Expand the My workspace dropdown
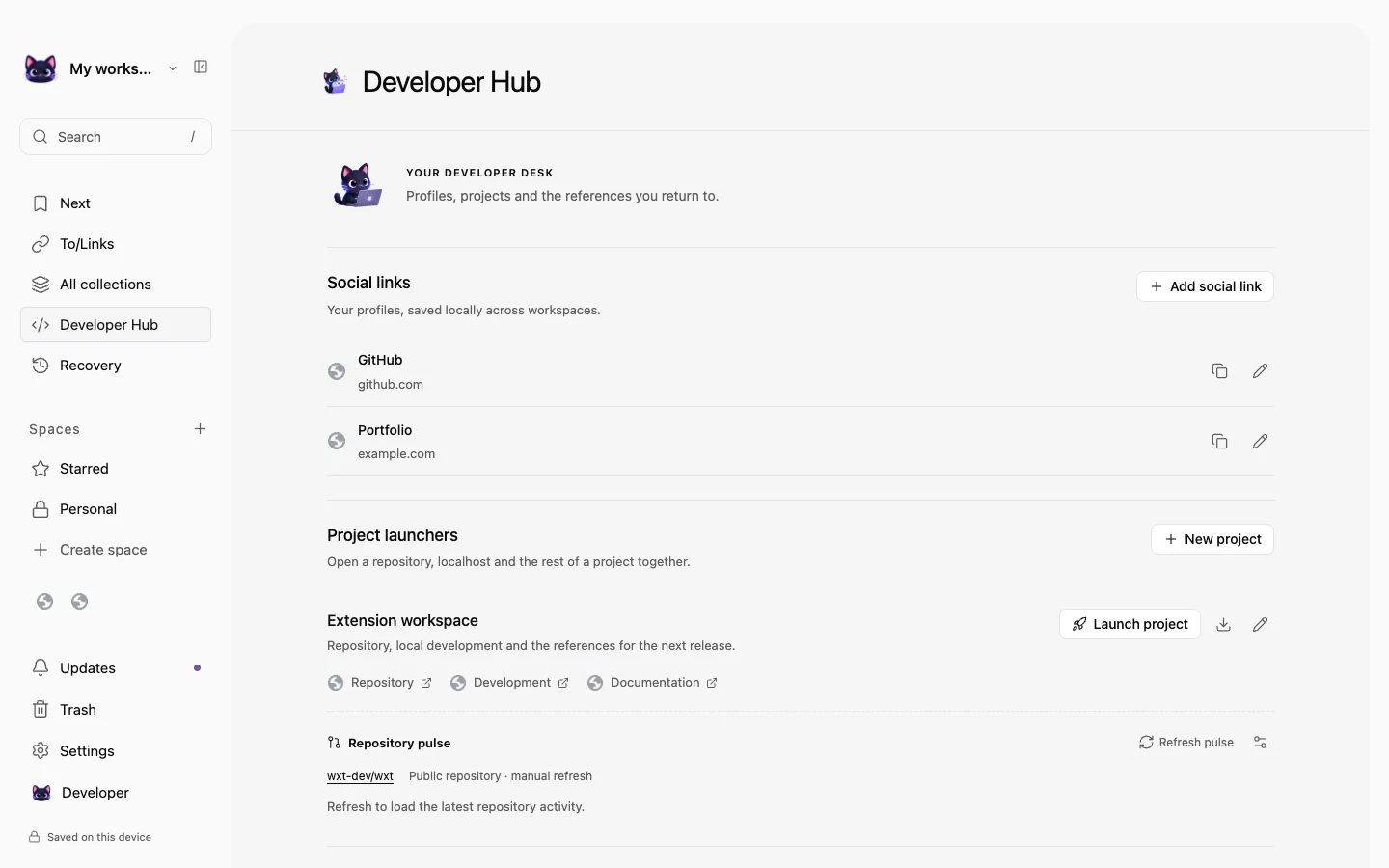This screenshot has width=1389, height=868. (x=173, y=68)
